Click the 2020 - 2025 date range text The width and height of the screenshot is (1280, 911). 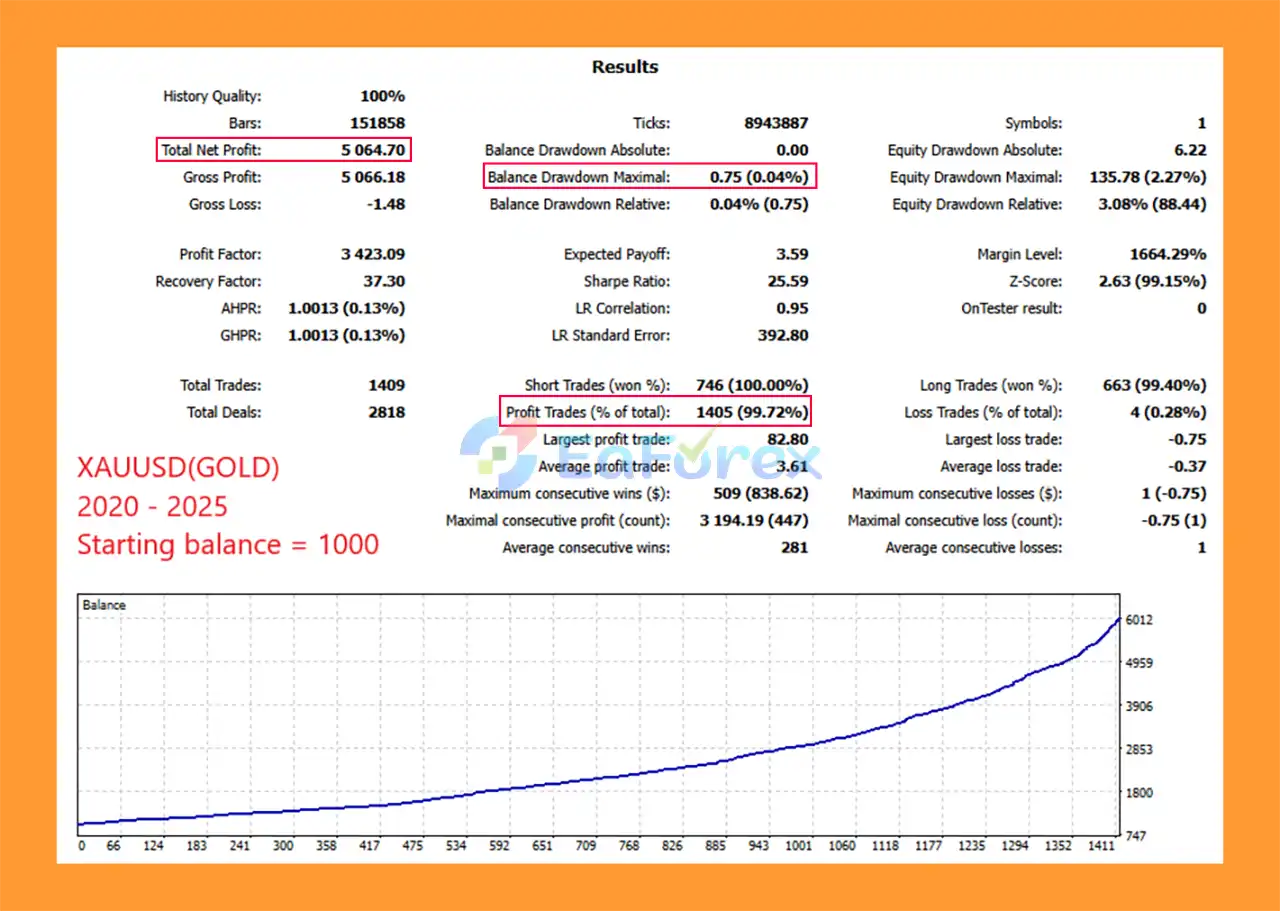[152, 506]
